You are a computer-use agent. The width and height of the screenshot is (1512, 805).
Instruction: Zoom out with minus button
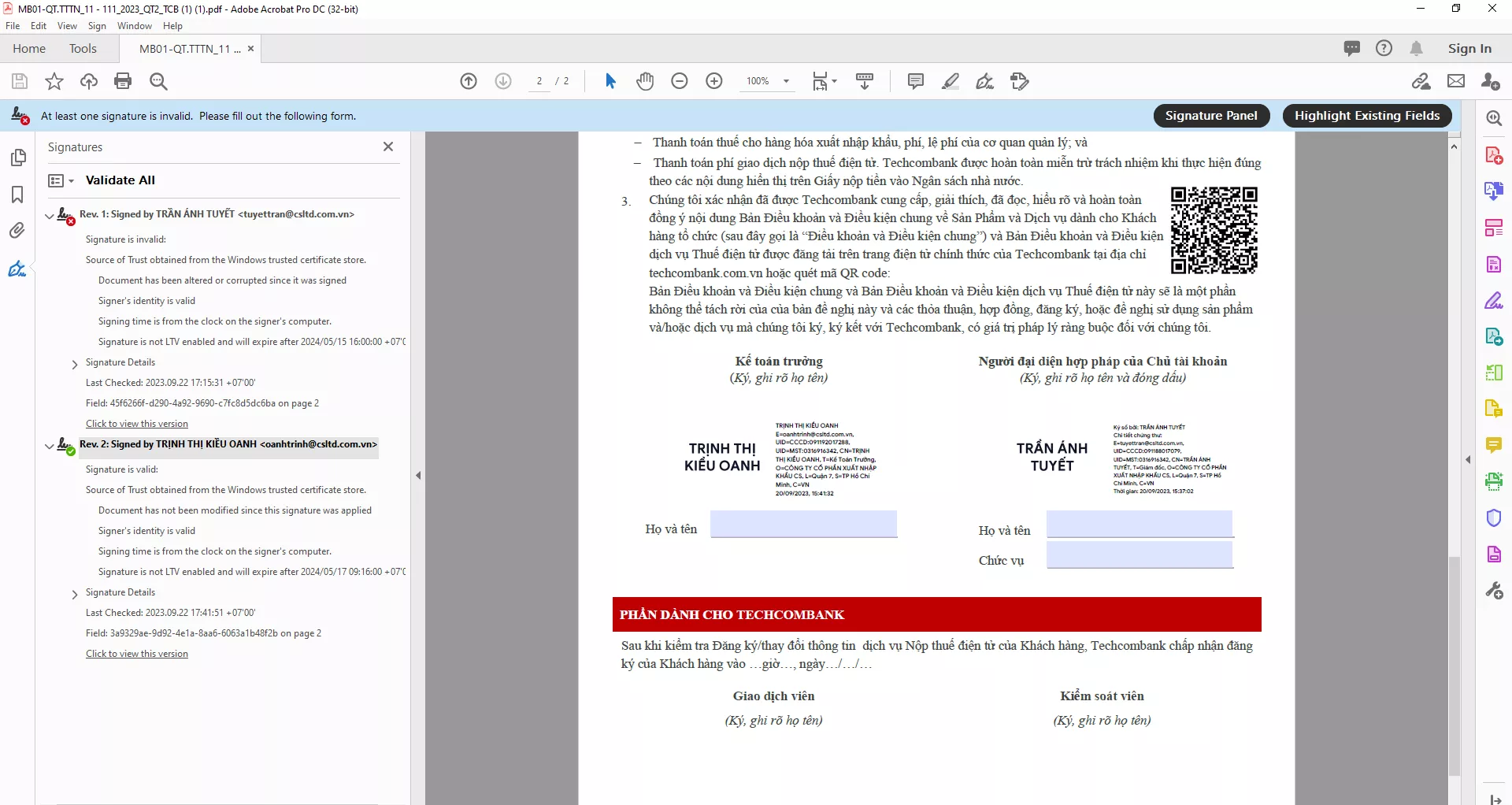coord(680,81)
